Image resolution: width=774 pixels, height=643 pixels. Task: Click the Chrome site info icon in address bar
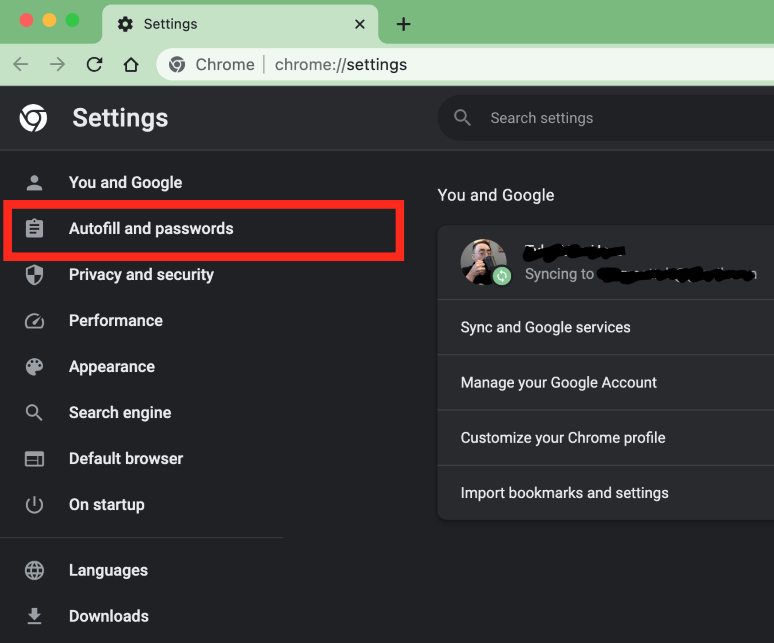(x=177, y=64)
